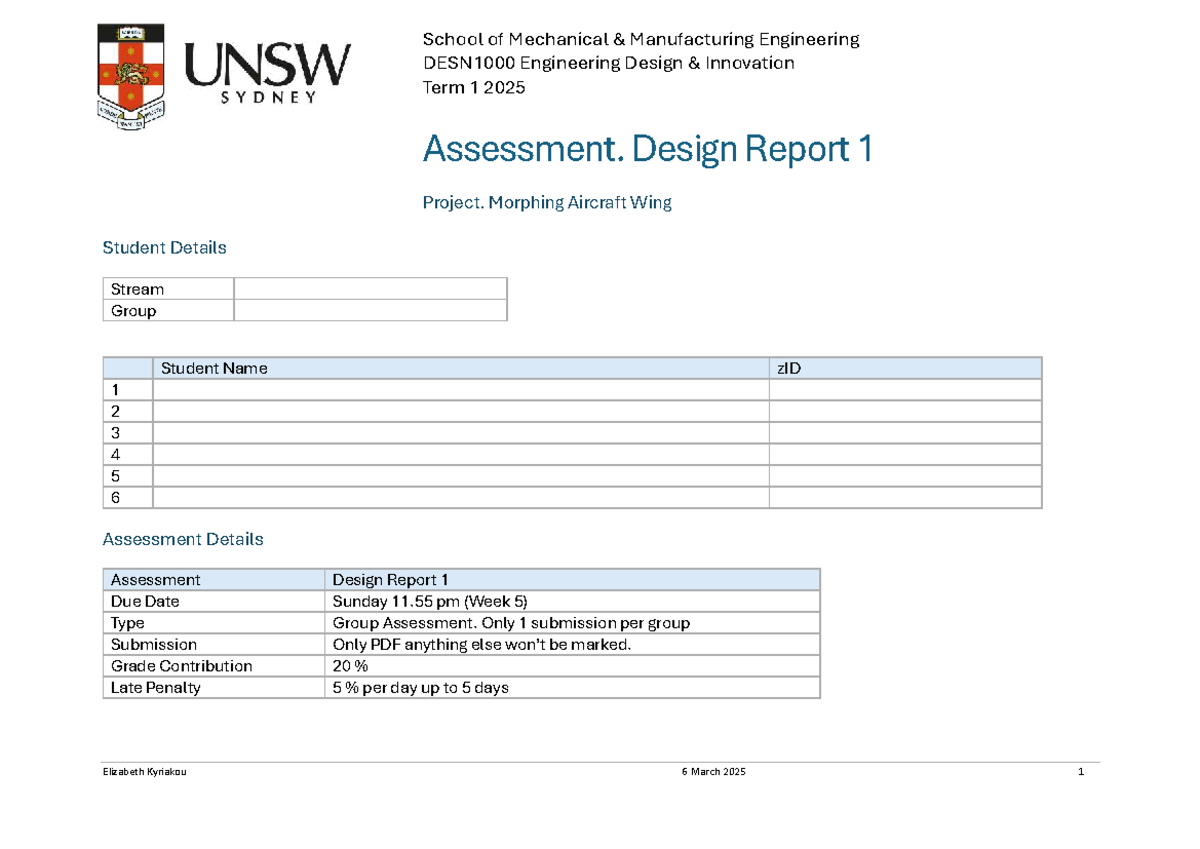Click the Student Name cell in row 6
Image resolution: width=1200 pixels, height=849 pixels.
461,498
